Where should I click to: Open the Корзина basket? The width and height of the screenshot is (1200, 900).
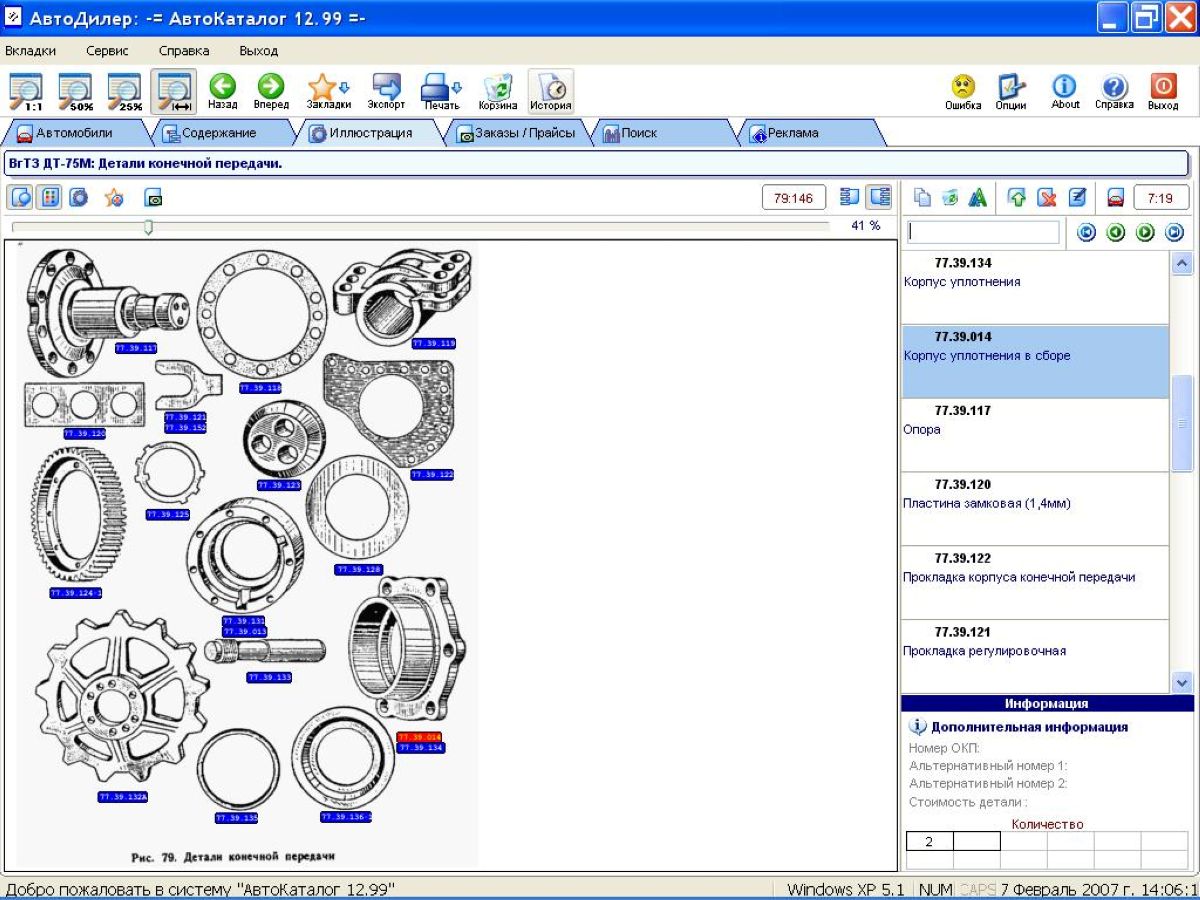497,91
